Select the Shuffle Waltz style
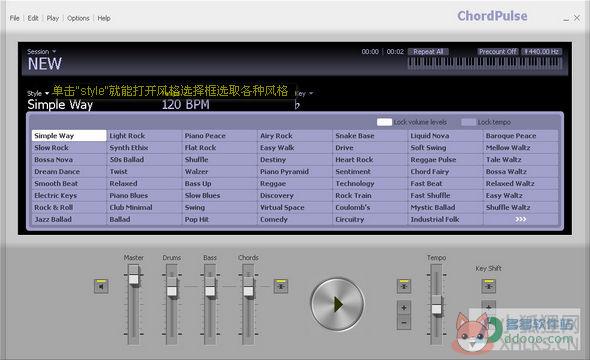 point(520,207)
